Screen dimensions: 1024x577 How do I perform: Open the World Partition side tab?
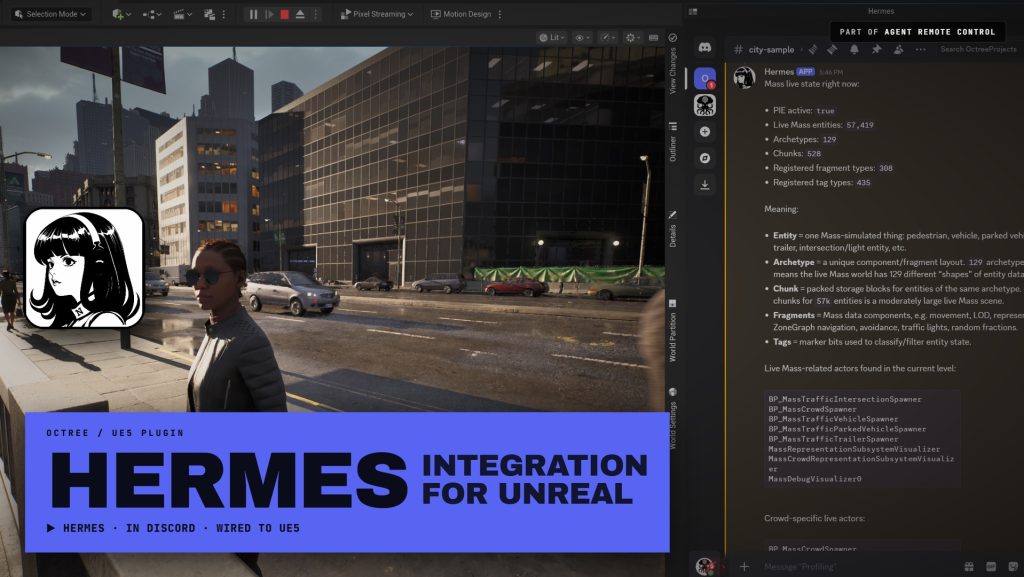(x=673, y=331)
